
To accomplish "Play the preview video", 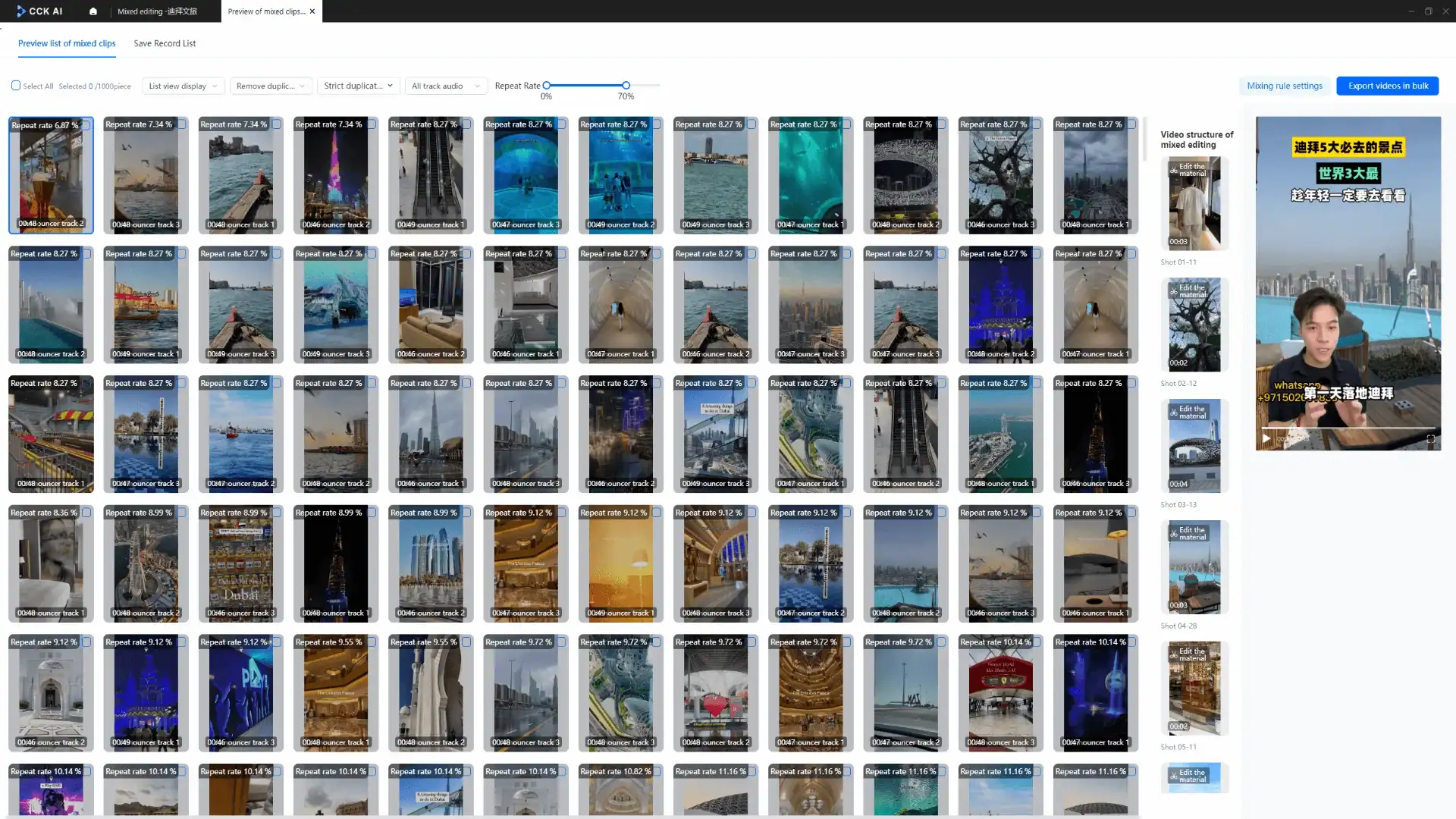I will tap(1266, 439).
